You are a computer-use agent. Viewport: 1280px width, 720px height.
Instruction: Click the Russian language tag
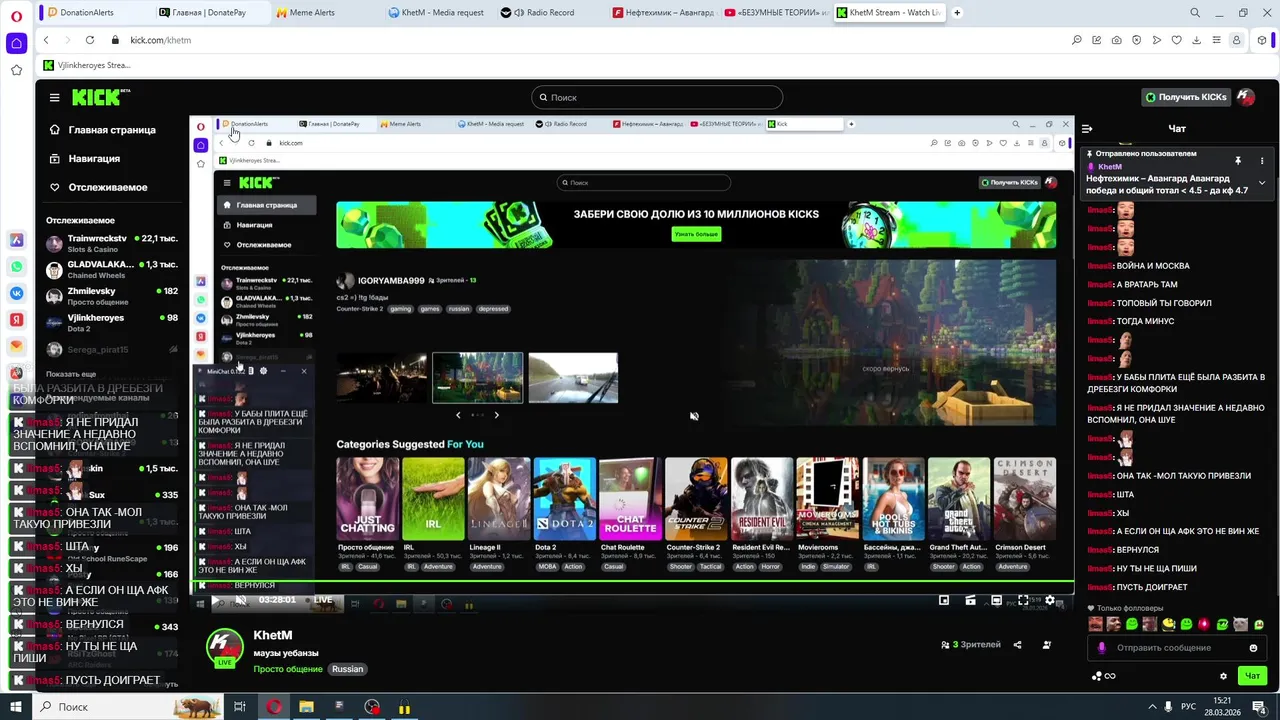pyautogui.click(x=348, y=669)
